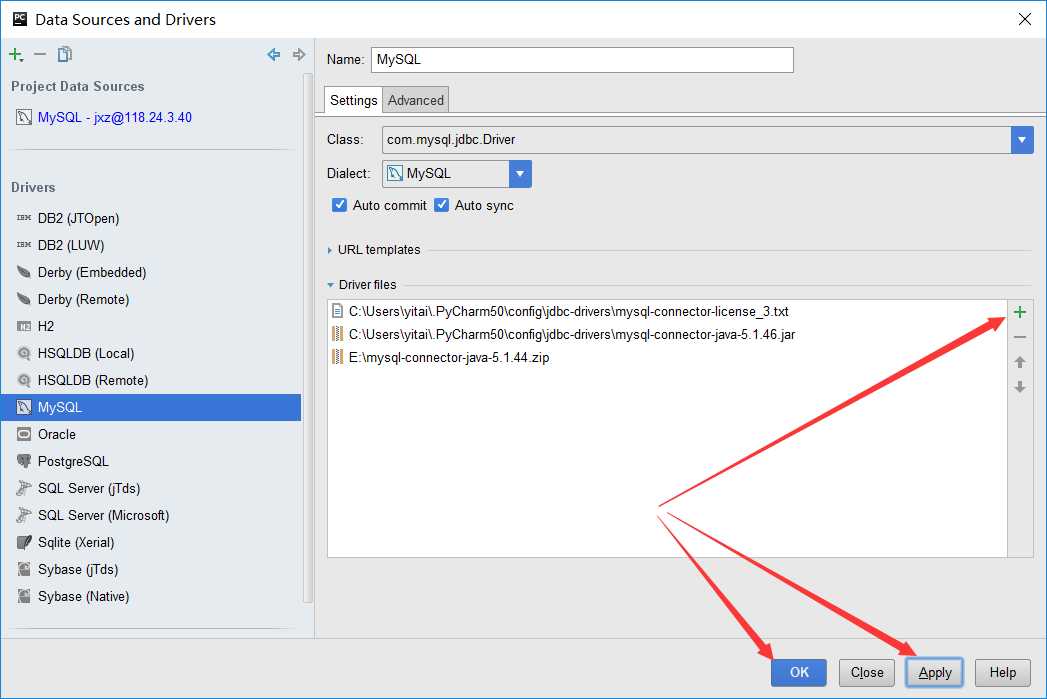Toggle the Auto sync checkbox
The height and width of the screenshot is (699, 1047).
[441, 205]
